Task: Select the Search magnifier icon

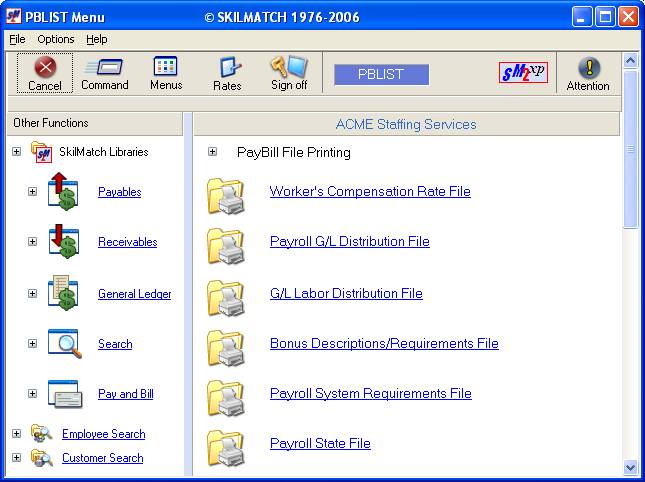Action: point(63,343)
